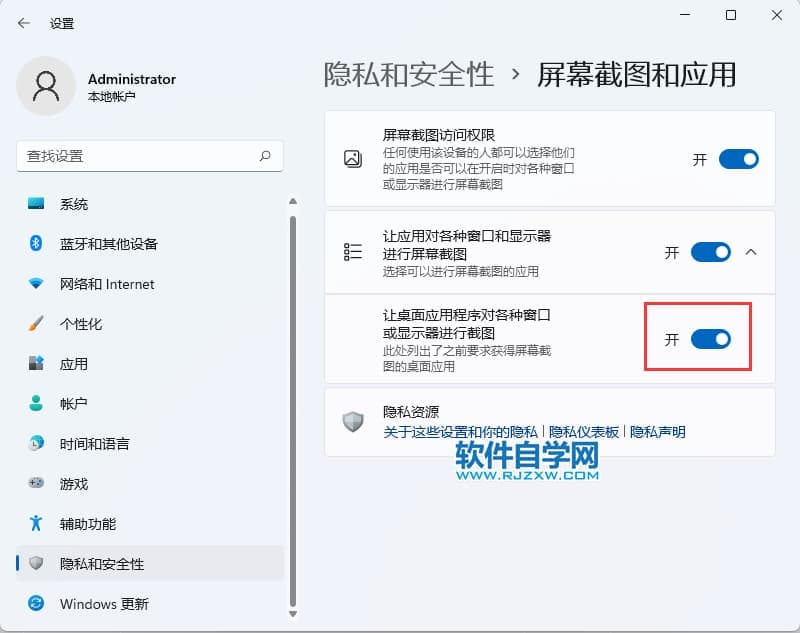Screen dimensions: 800x633
Task: Click the 应用 apps icon in sidebar
Action: pyautogui.click(x=37, y=364)
